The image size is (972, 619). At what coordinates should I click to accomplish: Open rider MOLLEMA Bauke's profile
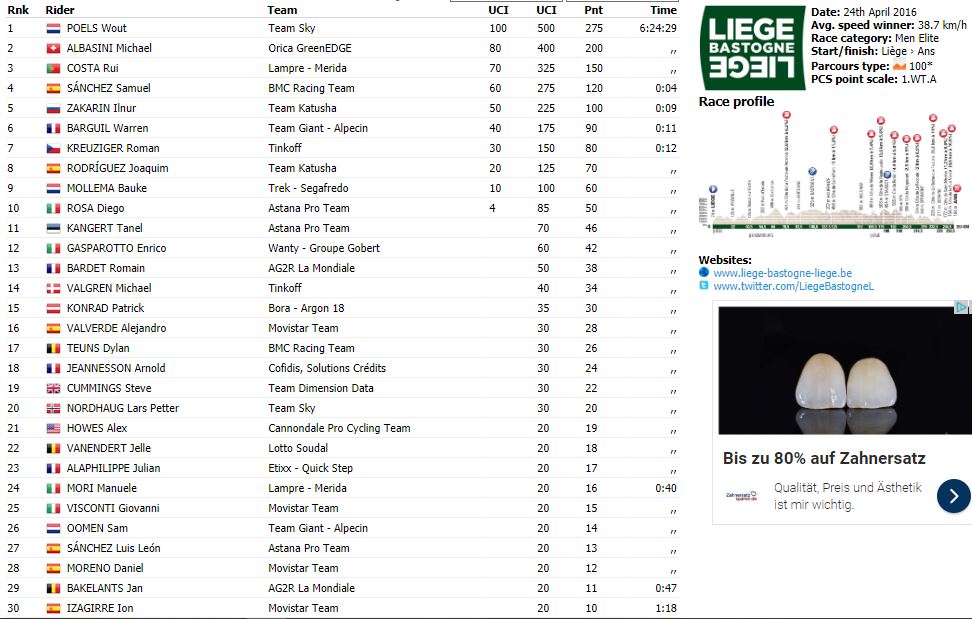pos(107,188)
